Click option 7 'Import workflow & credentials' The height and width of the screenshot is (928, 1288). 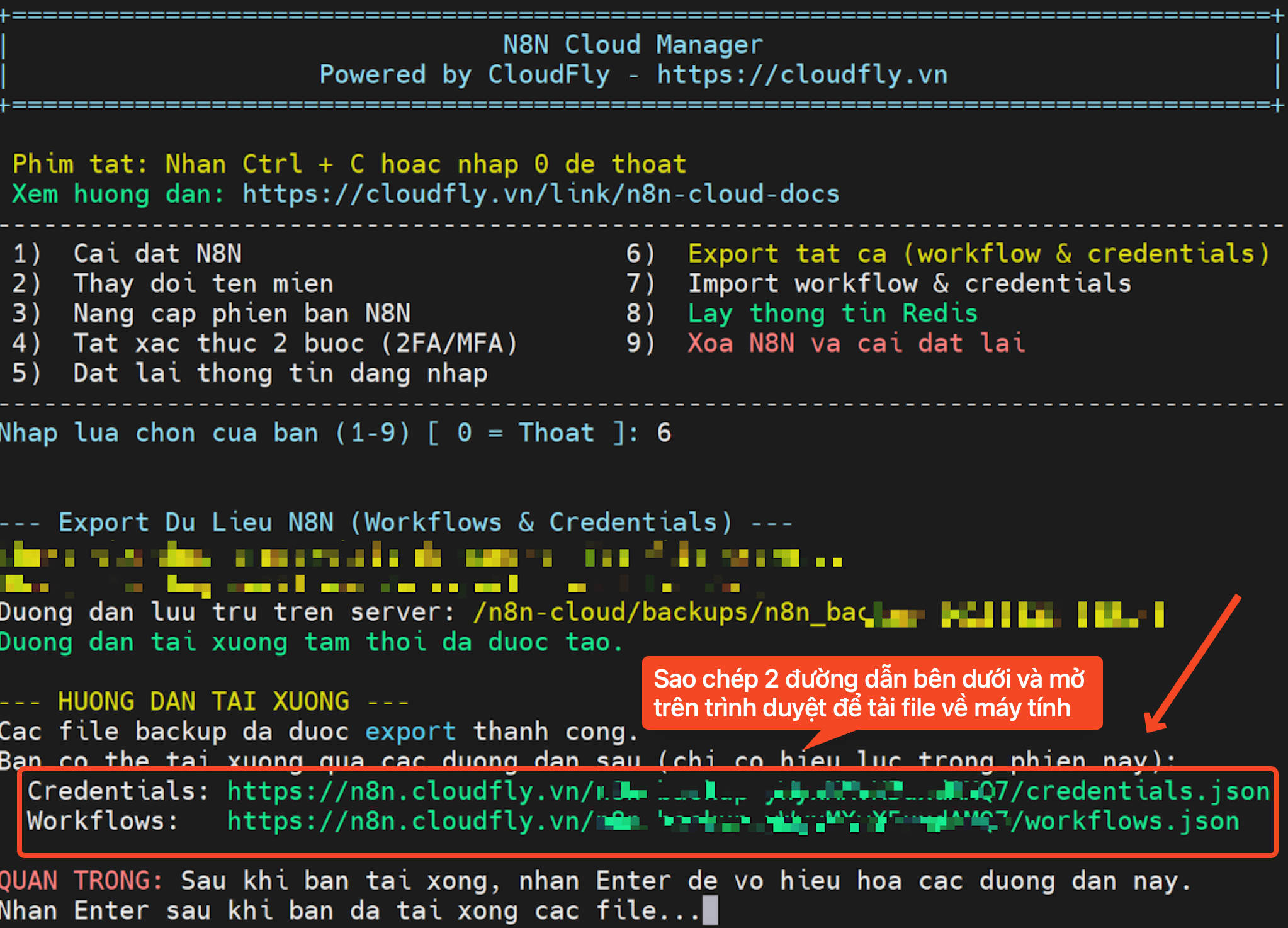pos(910,283)
